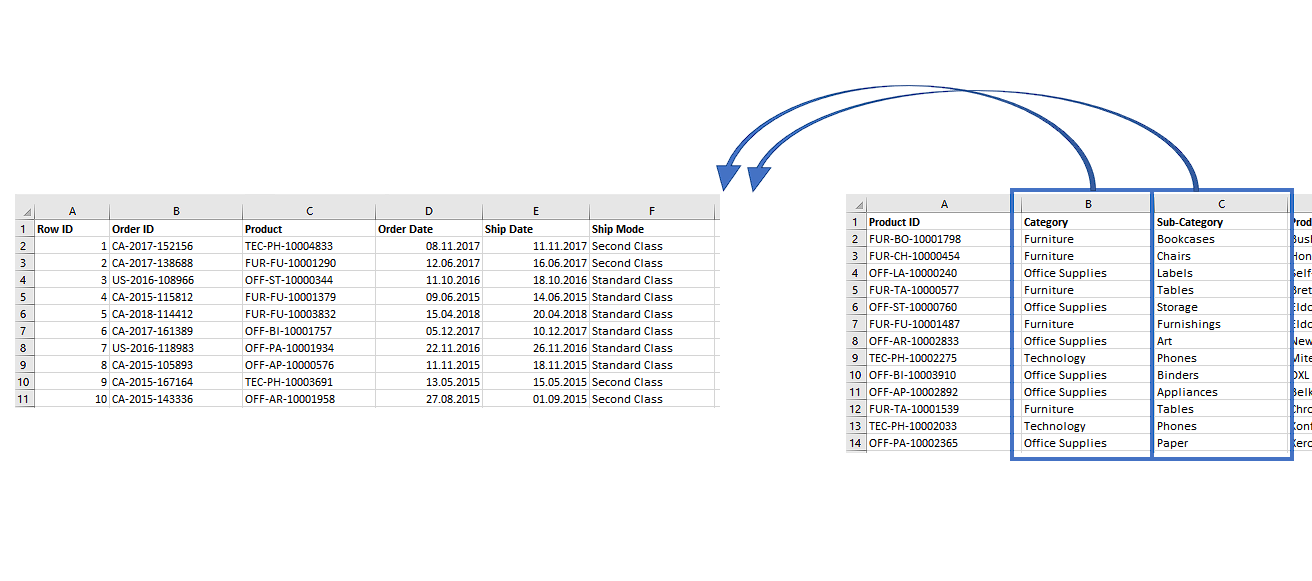Click the Paper cell in row 14

click(x=1218, y=442)
